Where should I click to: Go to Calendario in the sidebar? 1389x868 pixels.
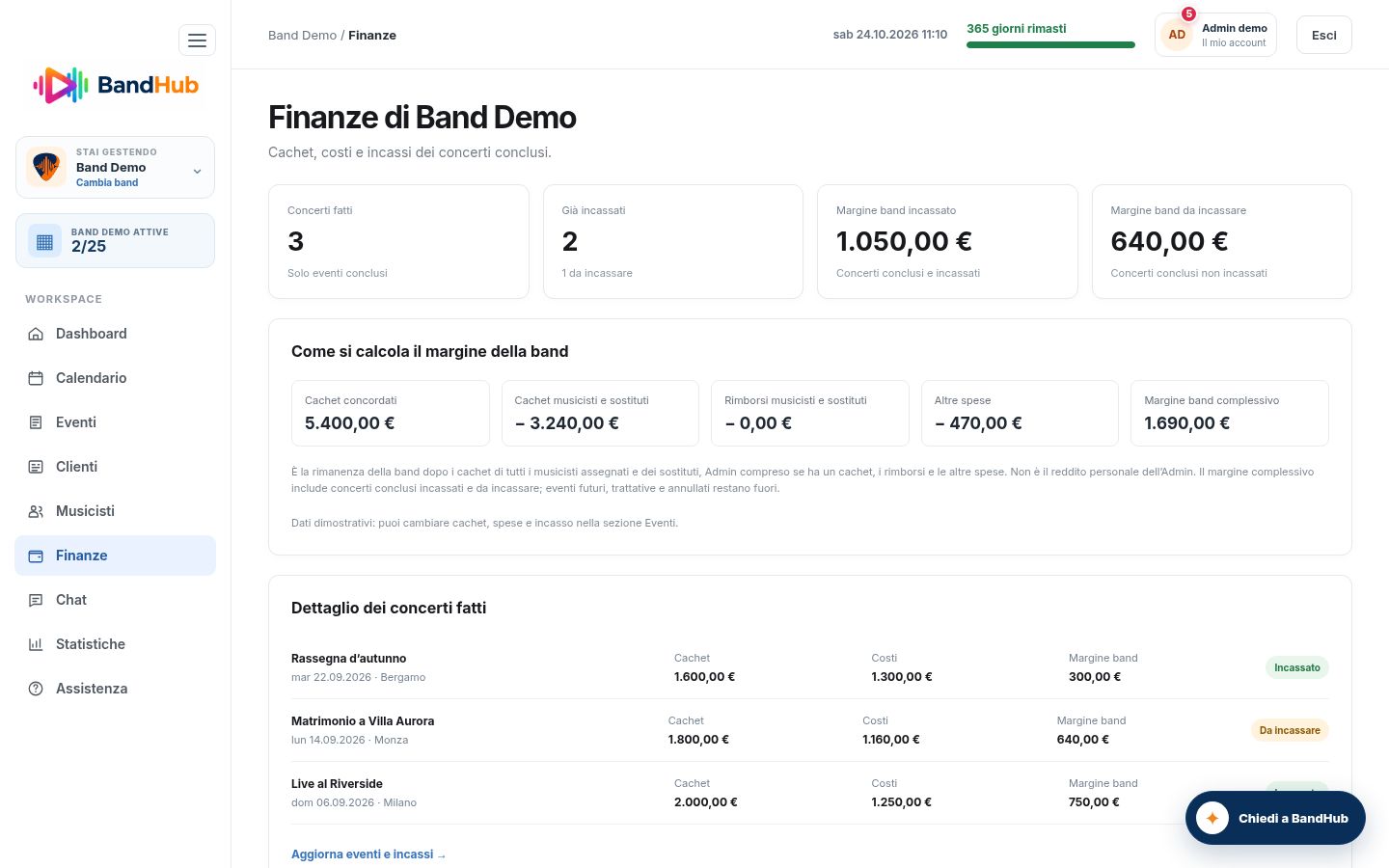tap(115, 378)
